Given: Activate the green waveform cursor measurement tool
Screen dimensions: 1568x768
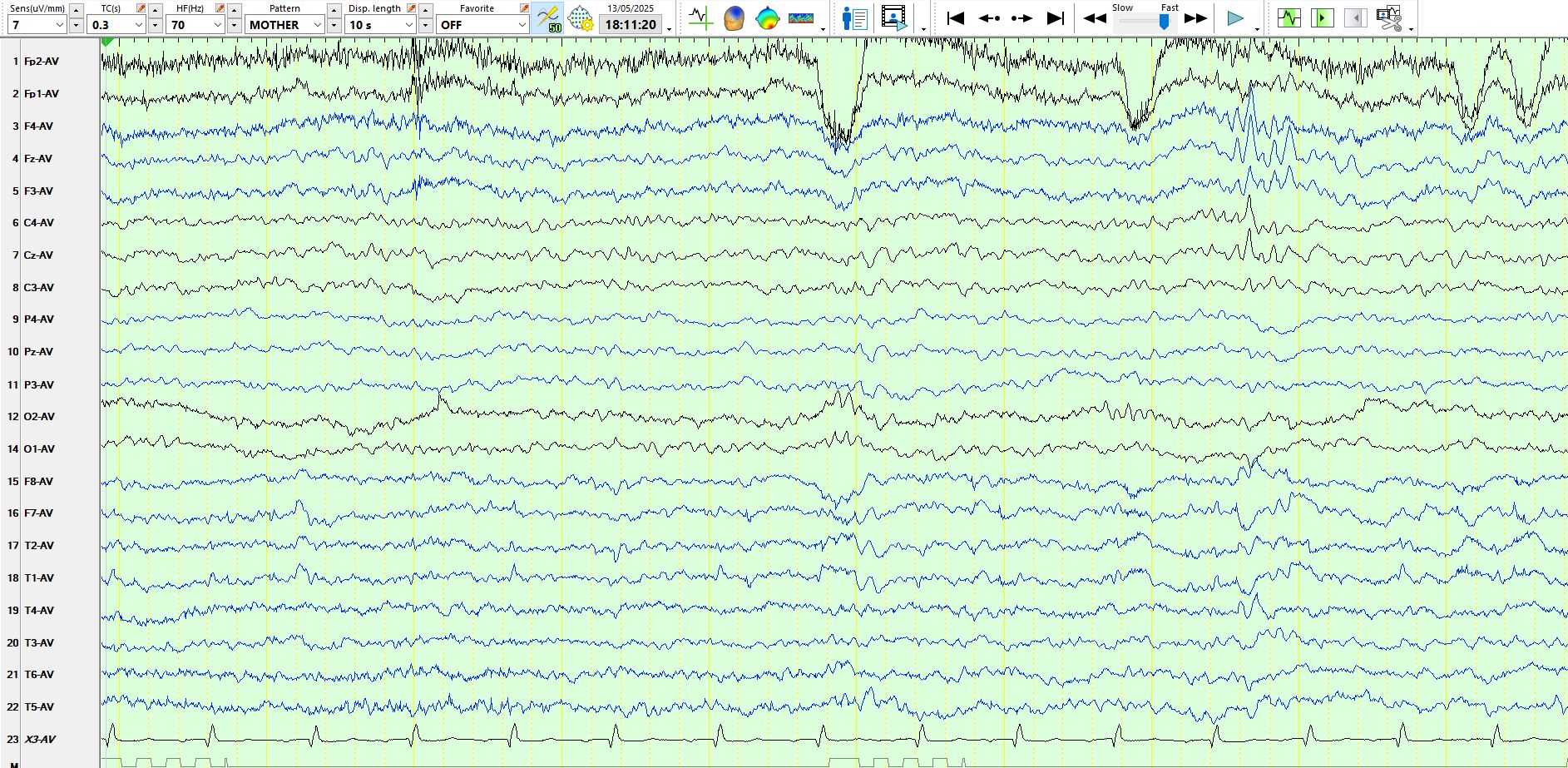Looking at the screenshot, I should (x=700, y=17).
